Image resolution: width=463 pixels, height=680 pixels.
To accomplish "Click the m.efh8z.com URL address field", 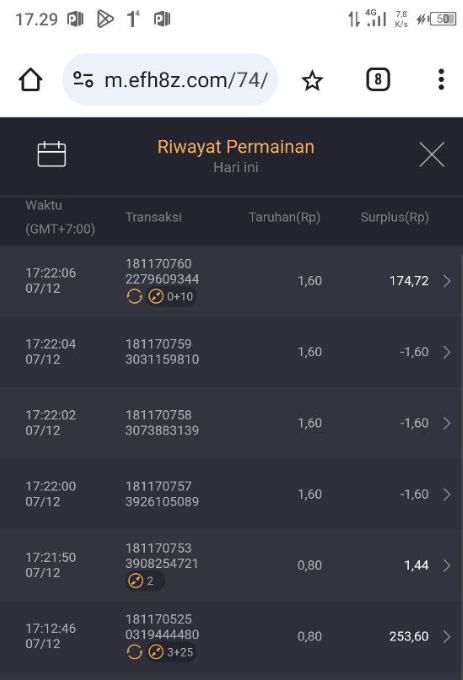I will 170,80.
